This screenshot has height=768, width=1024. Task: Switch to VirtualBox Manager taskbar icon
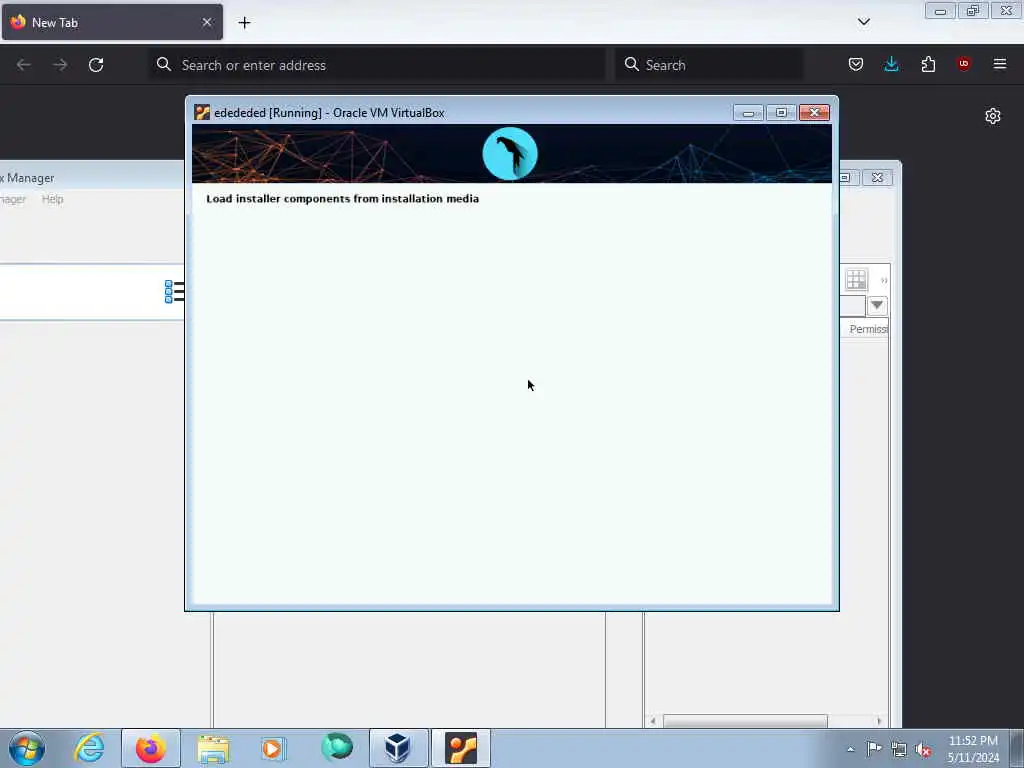[x=398, y=748]
